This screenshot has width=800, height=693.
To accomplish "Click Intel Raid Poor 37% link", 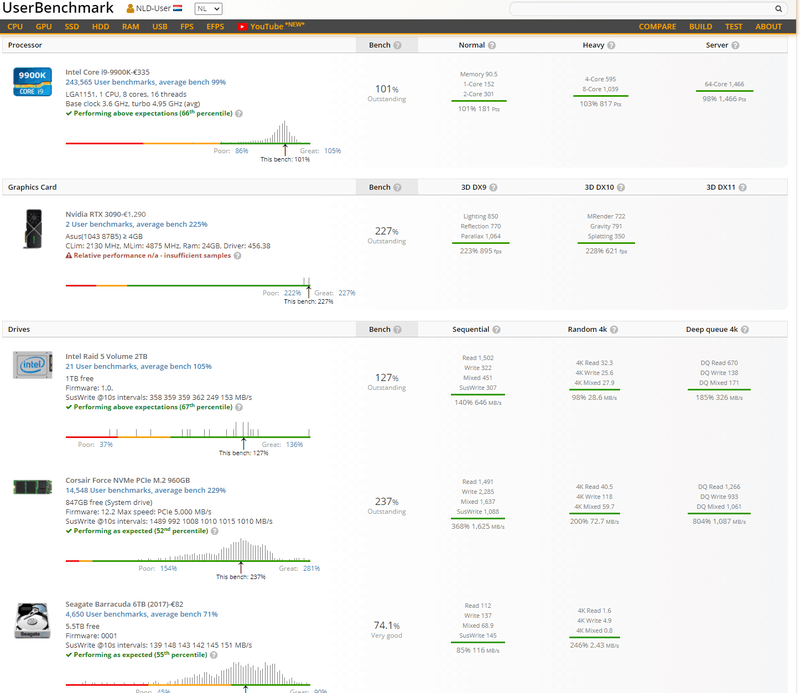I will coord(106,445).
